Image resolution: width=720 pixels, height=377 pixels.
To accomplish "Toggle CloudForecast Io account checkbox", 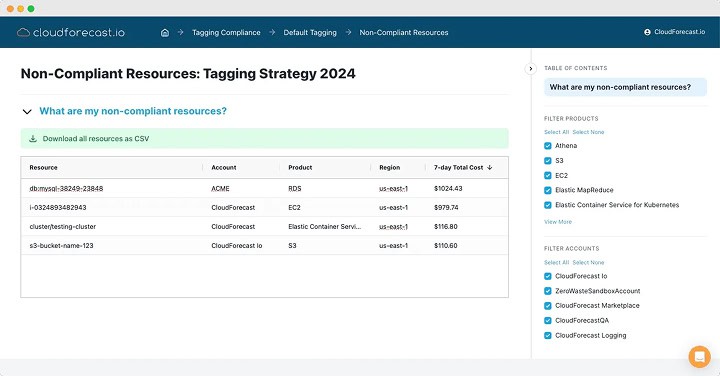I will pos(547,276).
